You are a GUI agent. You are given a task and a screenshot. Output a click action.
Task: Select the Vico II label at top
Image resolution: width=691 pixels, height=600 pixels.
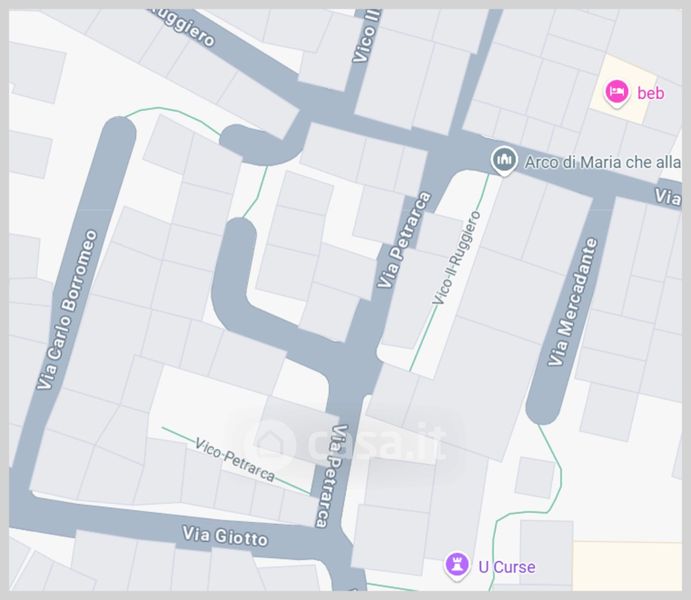coord(366,36)
